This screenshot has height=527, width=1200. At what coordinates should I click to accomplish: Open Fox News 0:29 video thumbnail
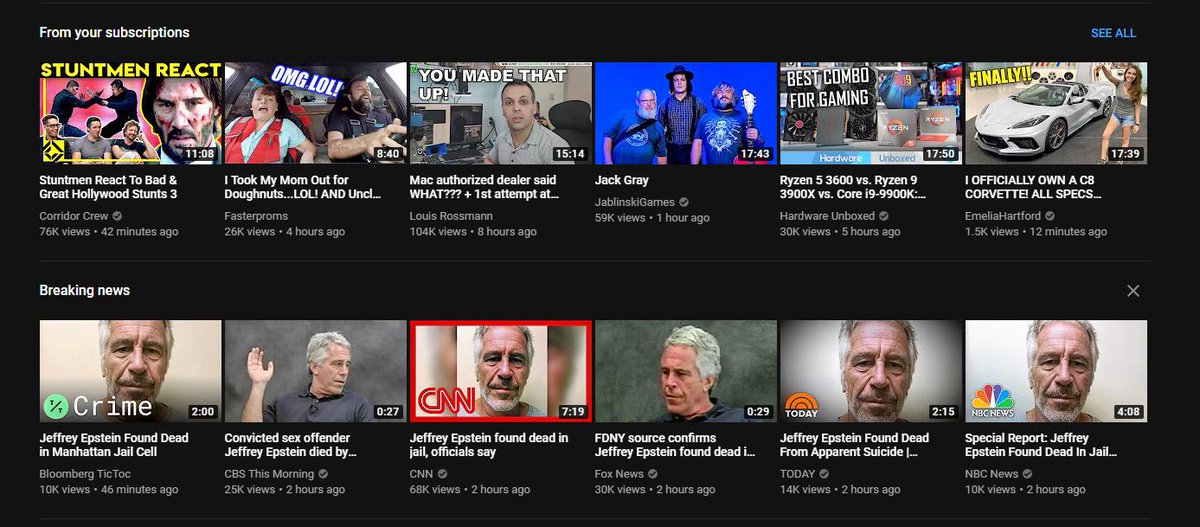[x=686, y=371]
